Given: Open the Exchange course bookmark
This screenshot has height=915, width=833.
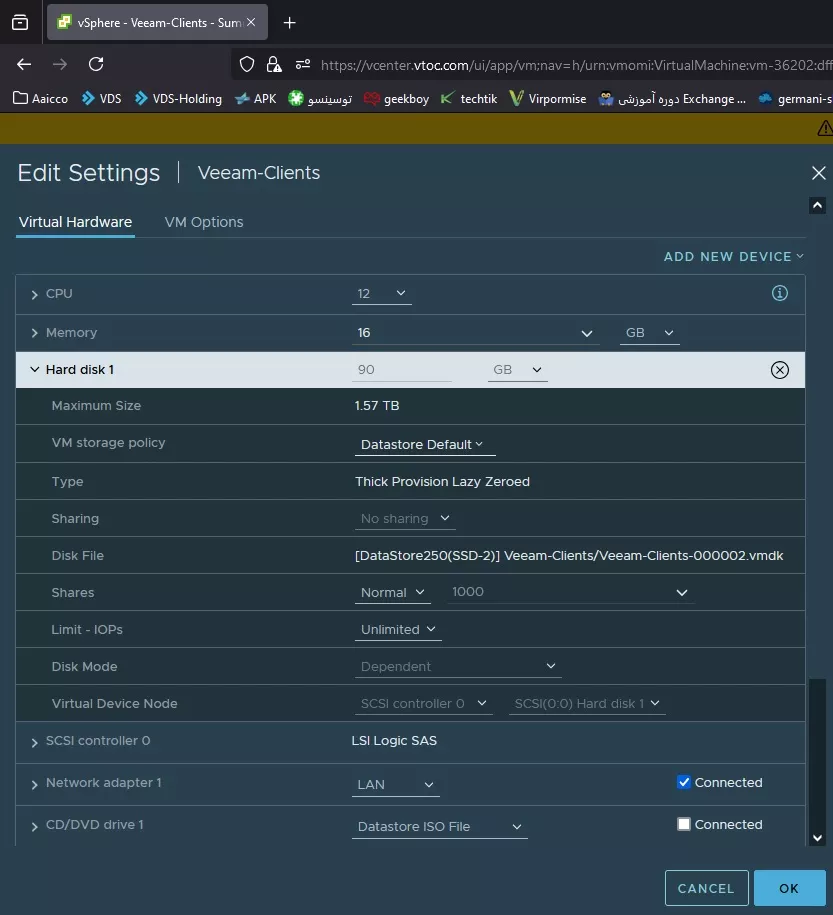Looking at the screenshot, I should pyautogui.click(x=672, y=99).
